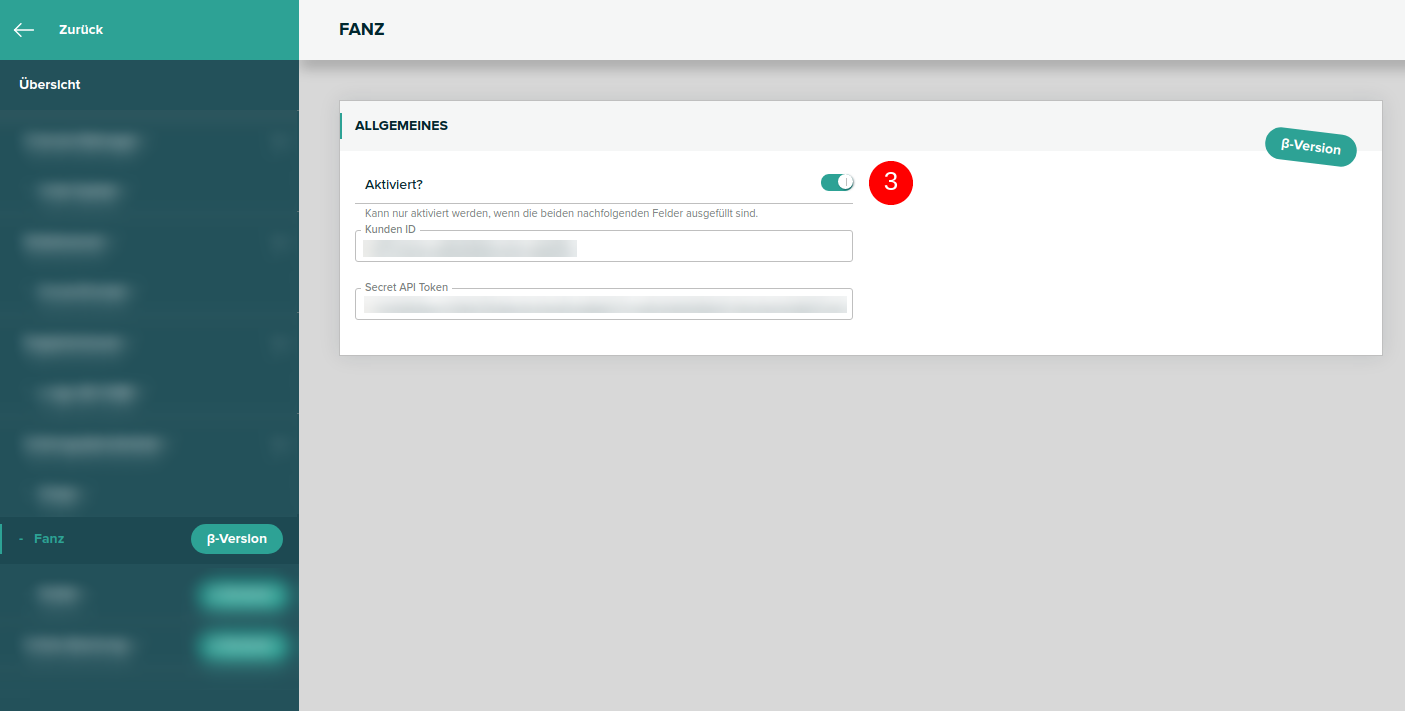Click the FANZ page title

click(x=362, y=30)
